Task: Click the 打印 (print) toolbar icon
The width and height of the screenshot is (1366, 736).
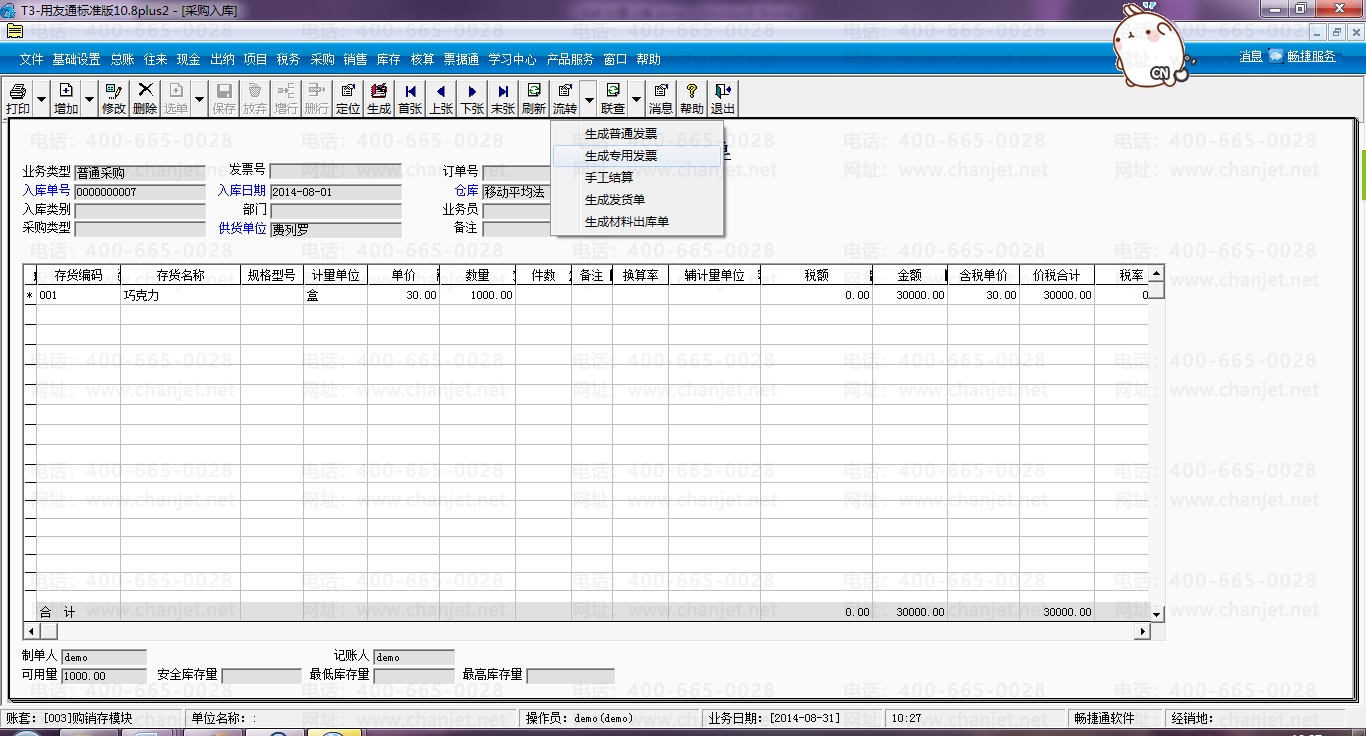Action: [x=18, y=98]
